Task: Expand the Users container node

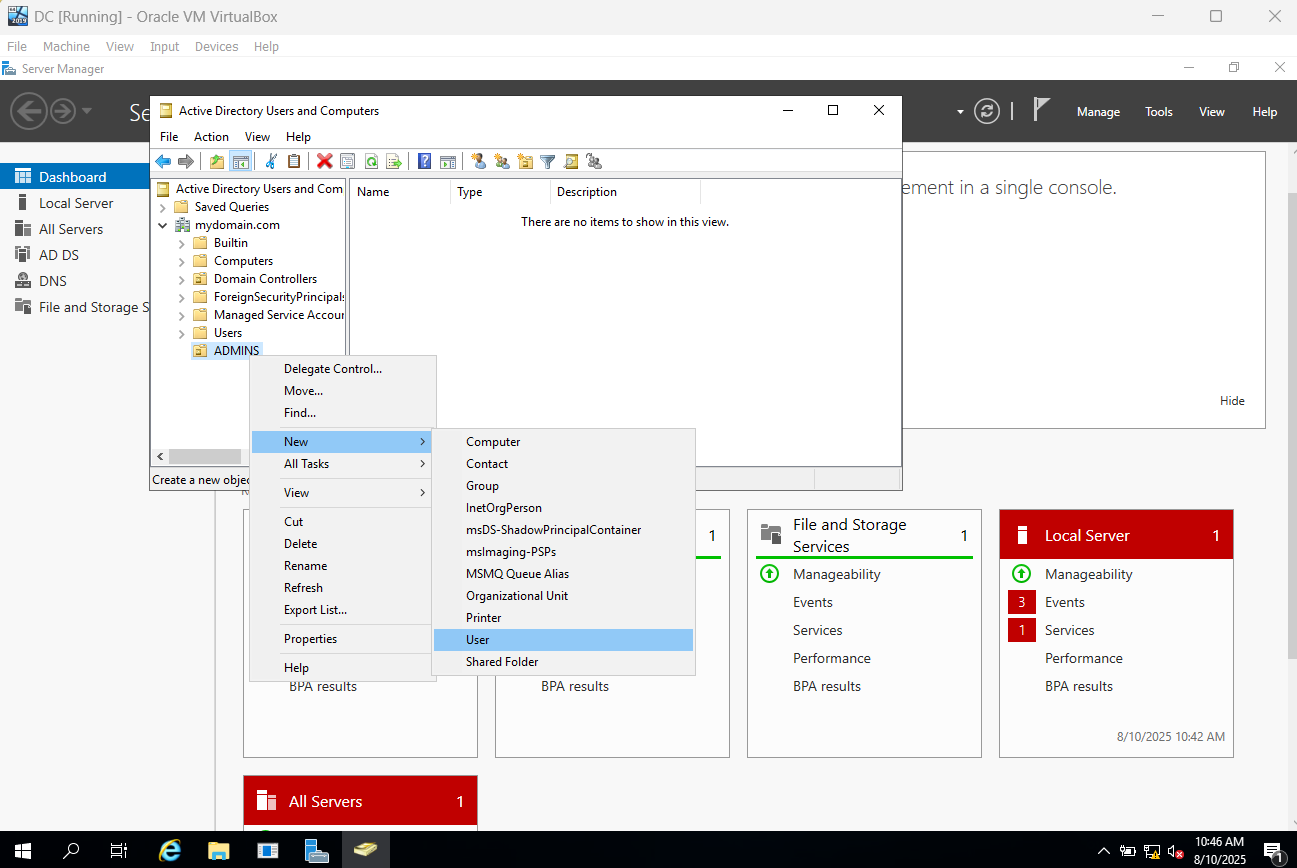Action: (181, 333)
